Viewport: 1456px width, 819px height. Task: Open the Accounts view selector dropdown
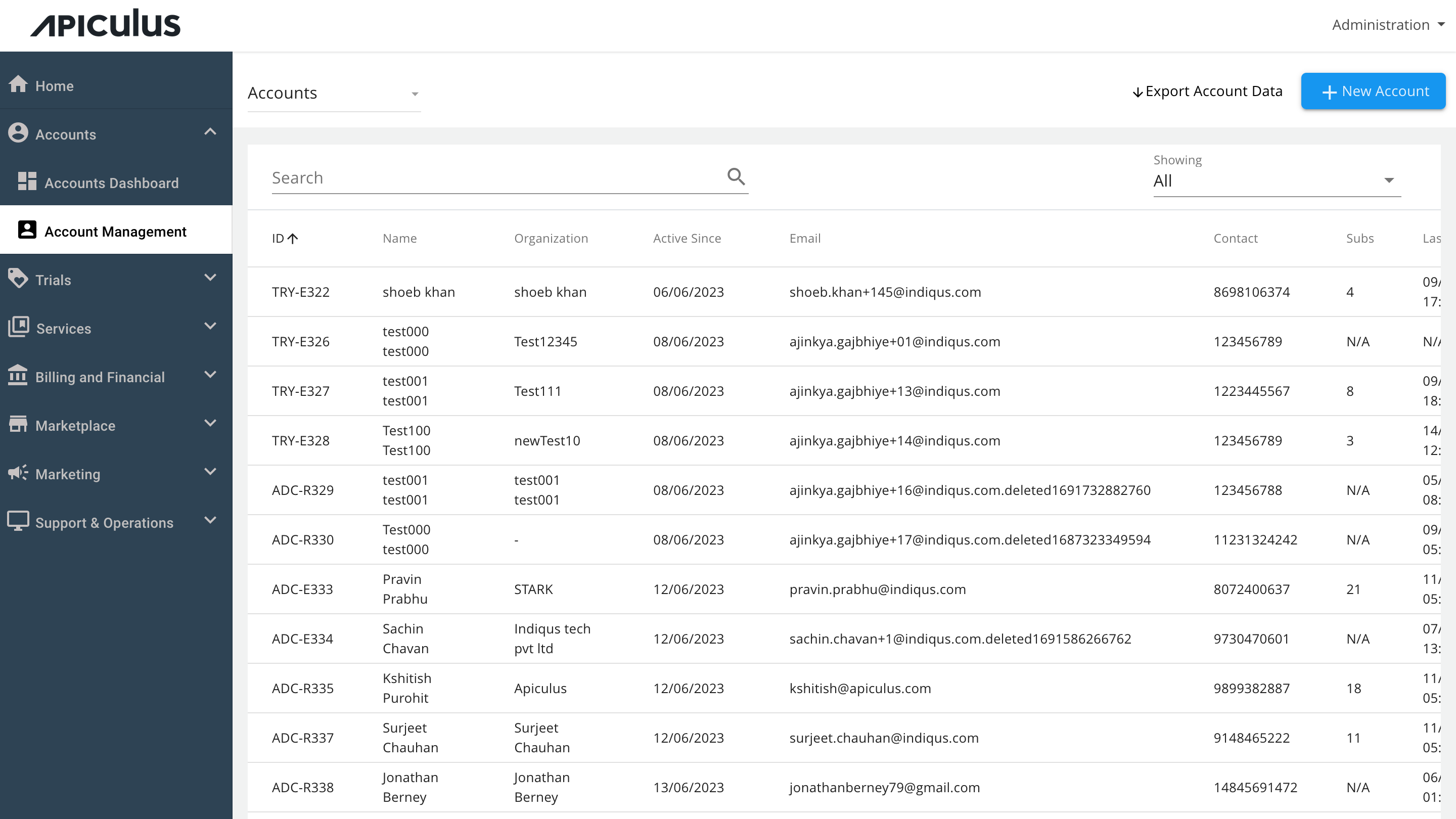point(334,93)
